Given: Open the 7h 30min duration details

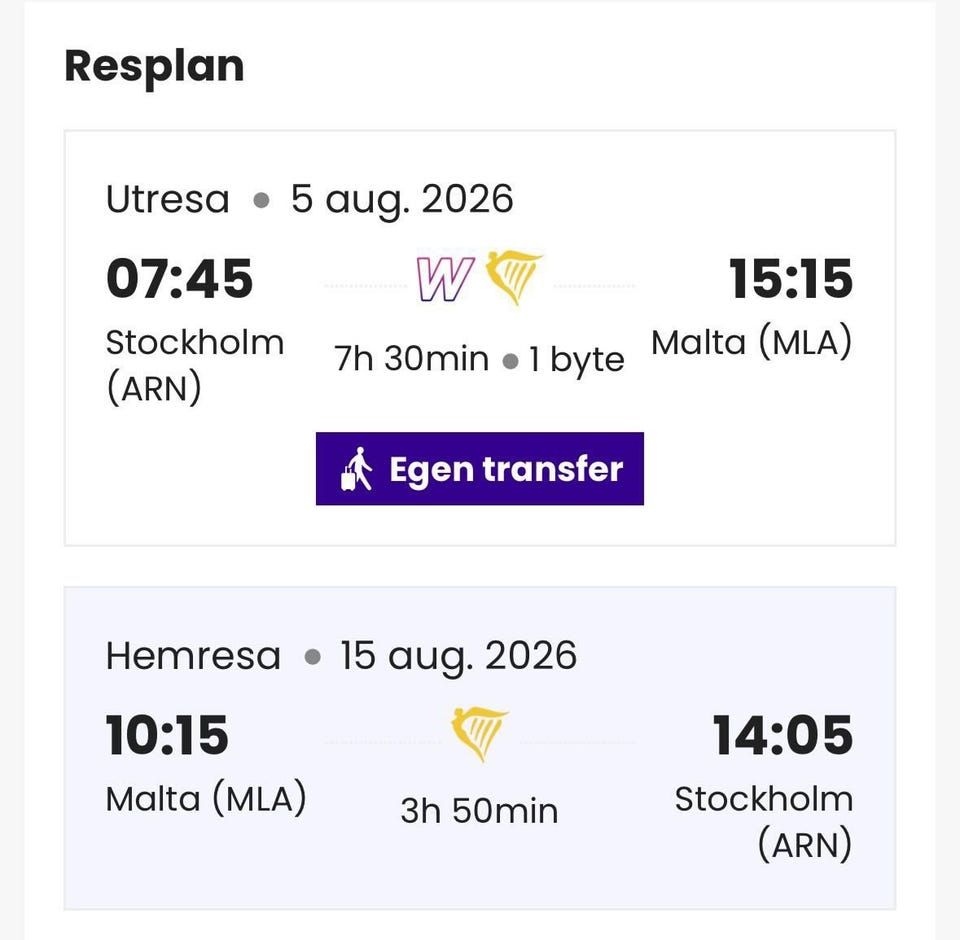Looking at the screenshot, I should coord(411,359).
